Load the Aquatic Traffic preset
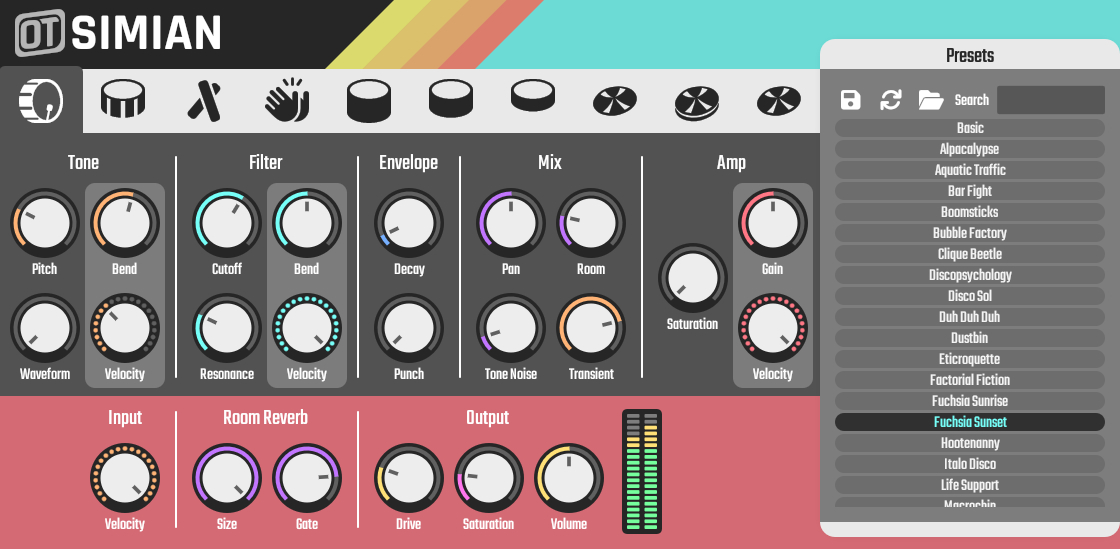The width and height of the screenshot is (1120, 549). 970,170
